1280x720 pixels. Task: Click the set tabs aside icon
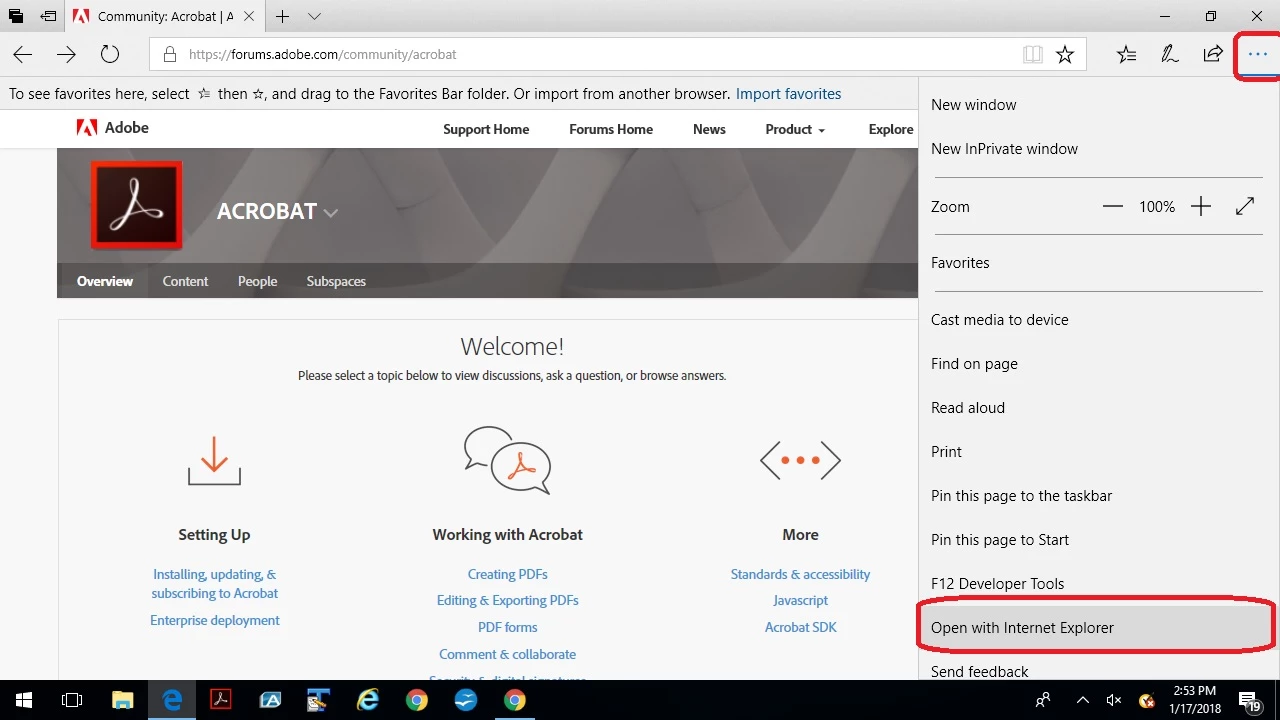47,17
